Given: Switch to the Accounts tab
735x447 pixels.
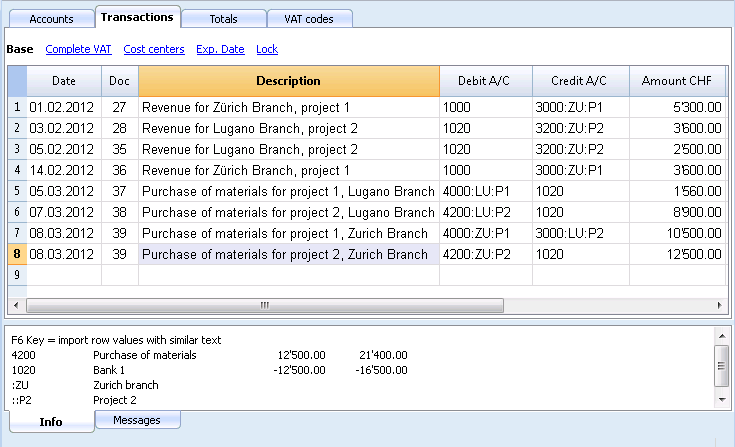Looking at the screenshot, I should [52, 19].
